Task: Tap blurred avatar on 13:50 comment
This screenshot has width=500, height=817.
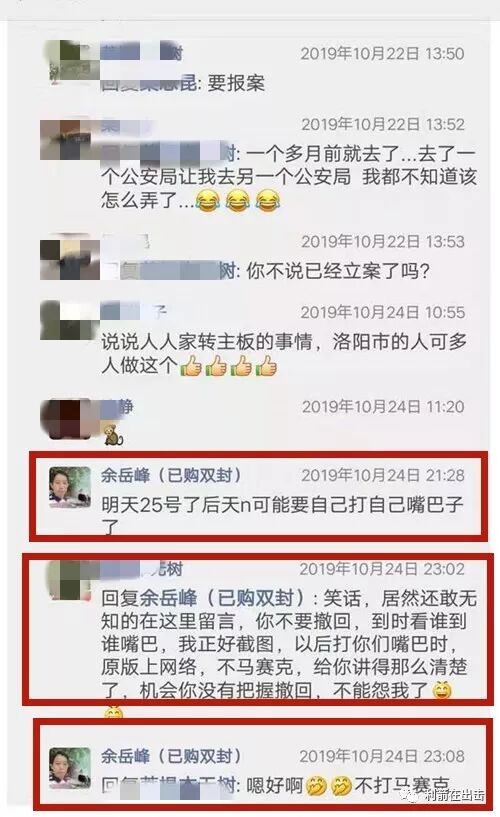Action: coord(70,61)
